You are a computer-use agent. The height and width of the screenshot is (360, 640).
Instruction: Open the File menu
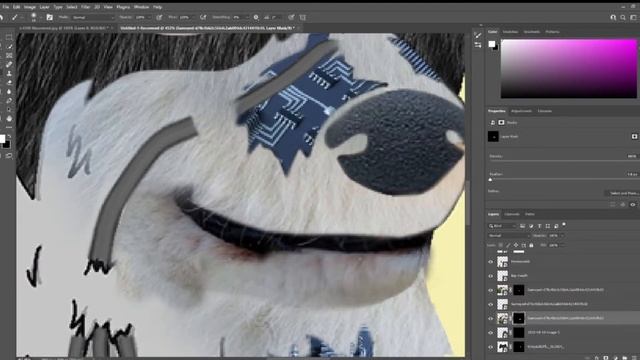coord(6,7)
